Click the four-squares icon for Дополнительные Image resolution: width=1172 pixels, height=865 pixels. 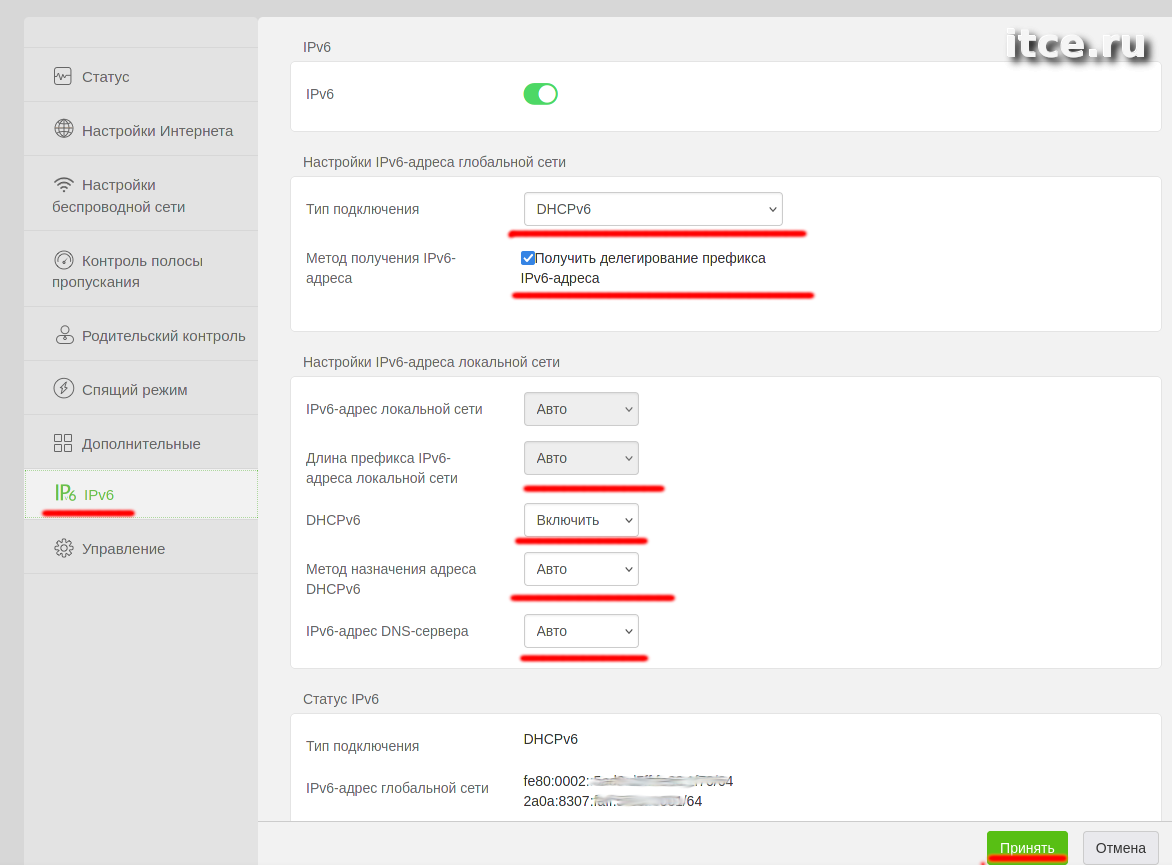pyautogui.click(x=63, y=443)
